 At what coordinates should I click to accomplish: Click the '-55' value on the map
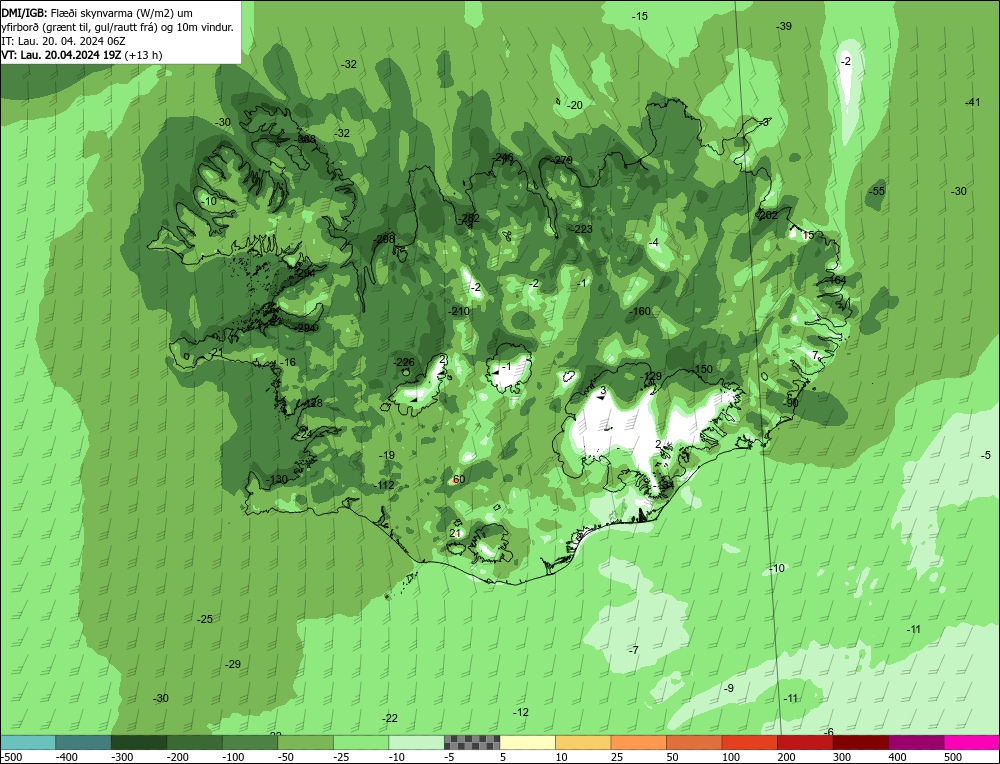(877, 191)
